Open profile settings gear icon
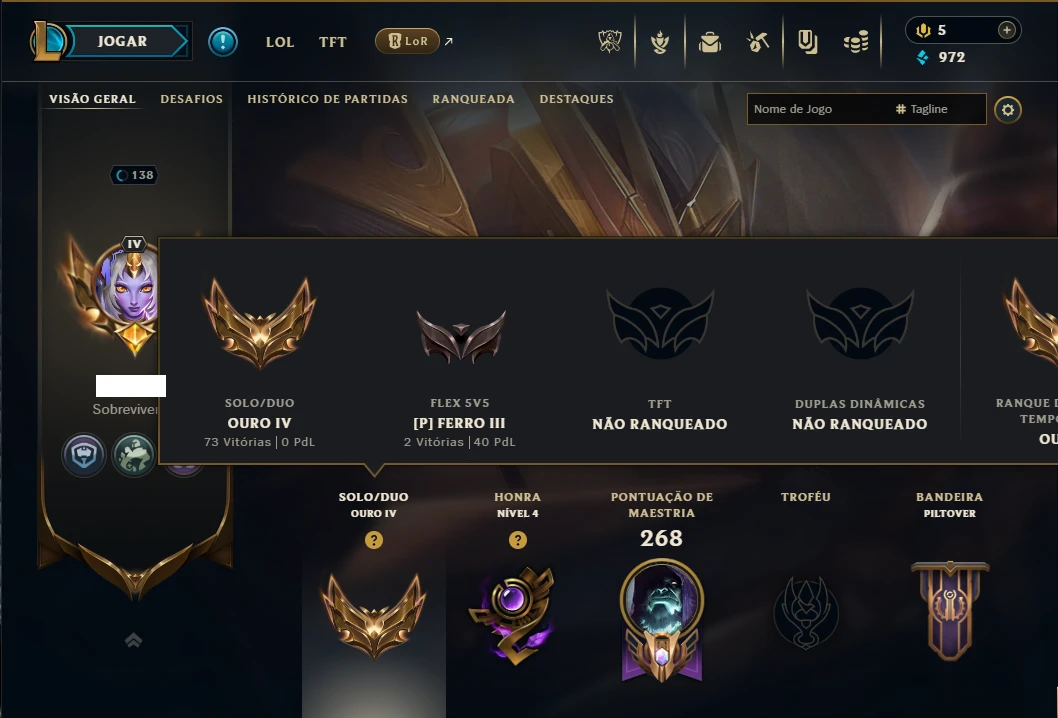The image size is (1058, 718). (1007, 110)
